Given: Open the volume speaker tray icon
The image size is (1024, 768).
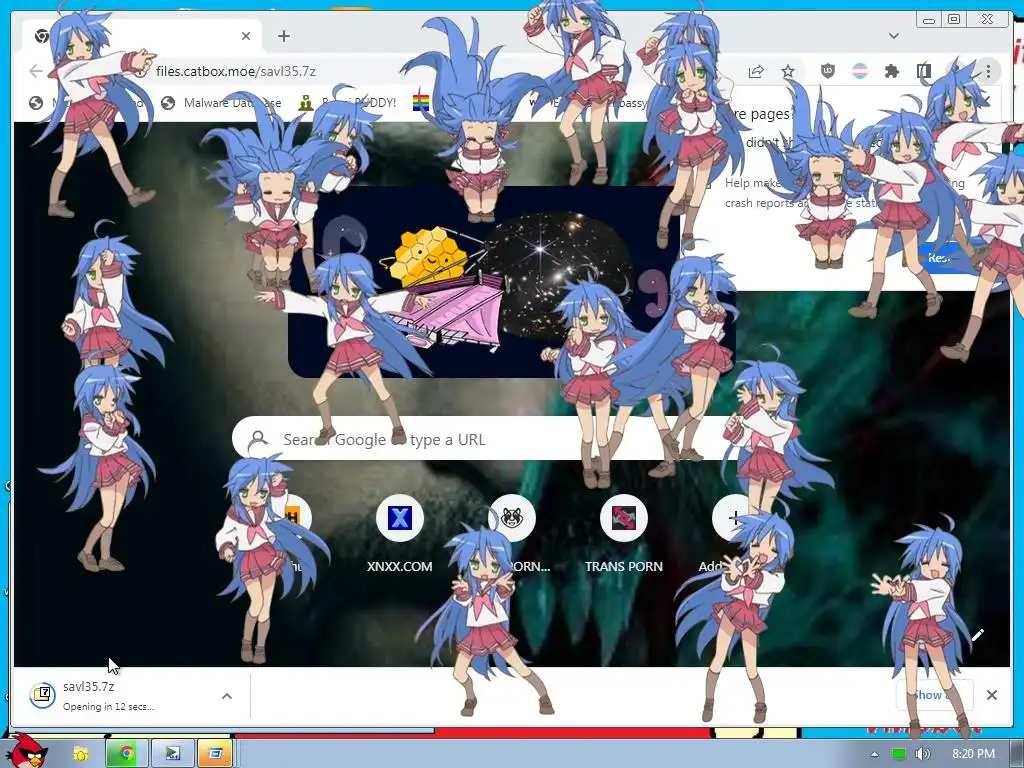Looking at the screenshot, I should [921, 754].
